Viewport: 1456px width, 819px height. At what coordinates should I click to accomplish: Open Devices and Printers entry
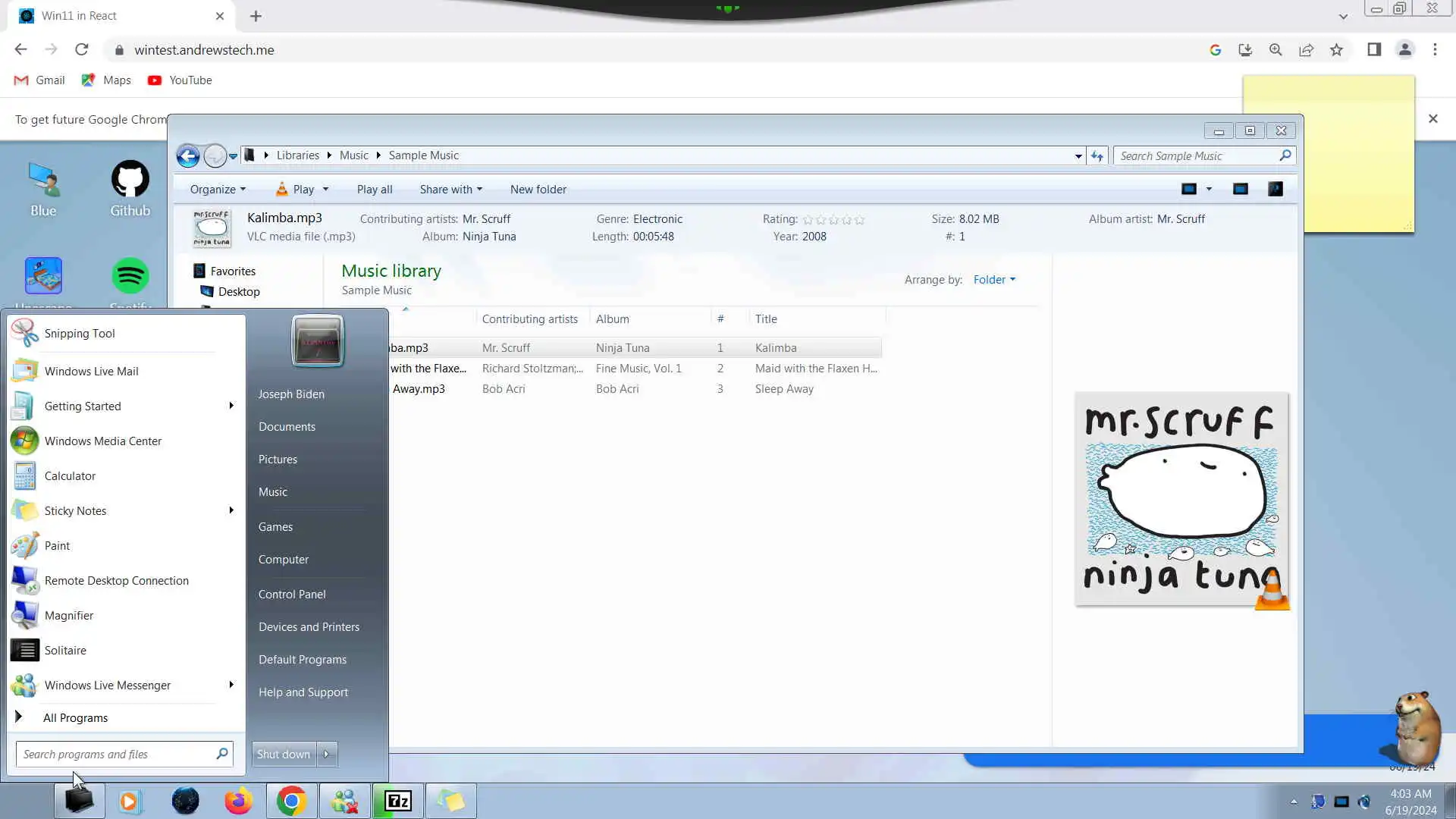[x=309, y=627]
